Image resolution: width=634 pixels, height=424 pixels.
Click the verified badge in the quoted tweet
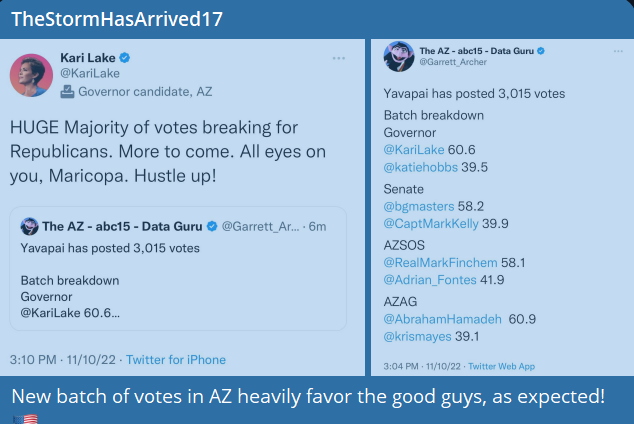pos(211,226)
